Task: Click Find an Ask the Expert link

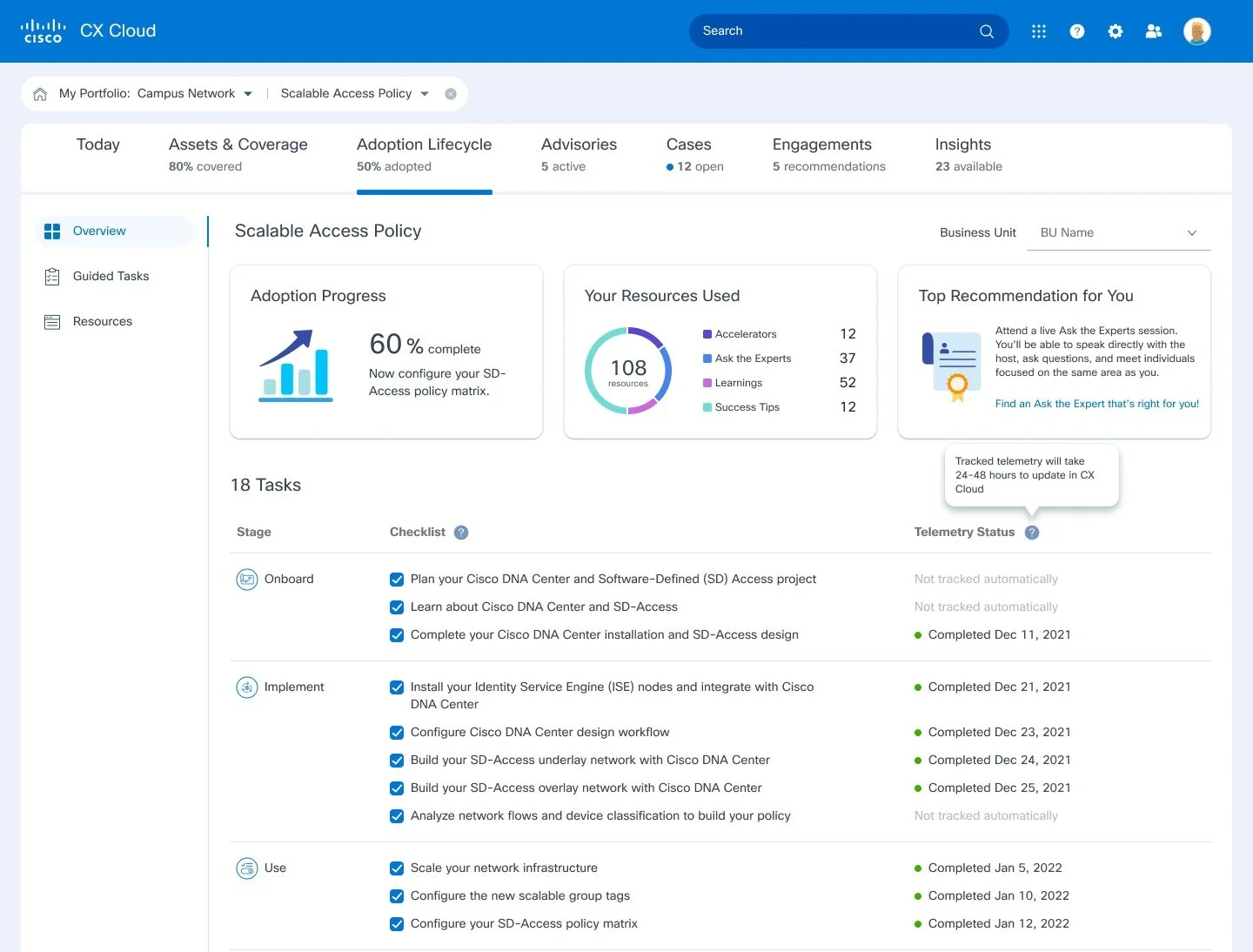Action: click(x=1096, y=404)
